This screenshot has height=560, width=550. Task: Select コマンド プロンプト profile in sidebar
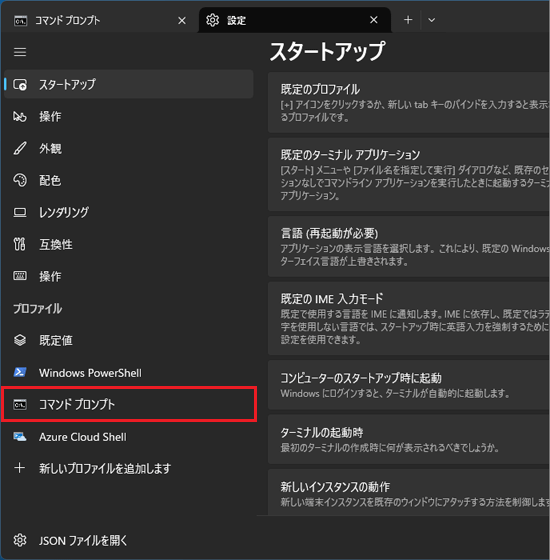(129, 404)
